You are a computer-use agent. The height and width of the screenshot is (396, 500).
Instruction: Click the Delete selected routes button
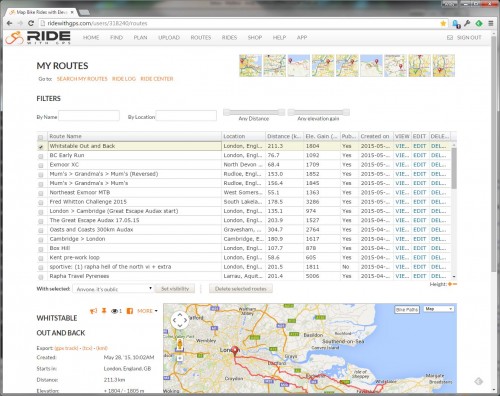pyautogui.click(x=241, y=289)
